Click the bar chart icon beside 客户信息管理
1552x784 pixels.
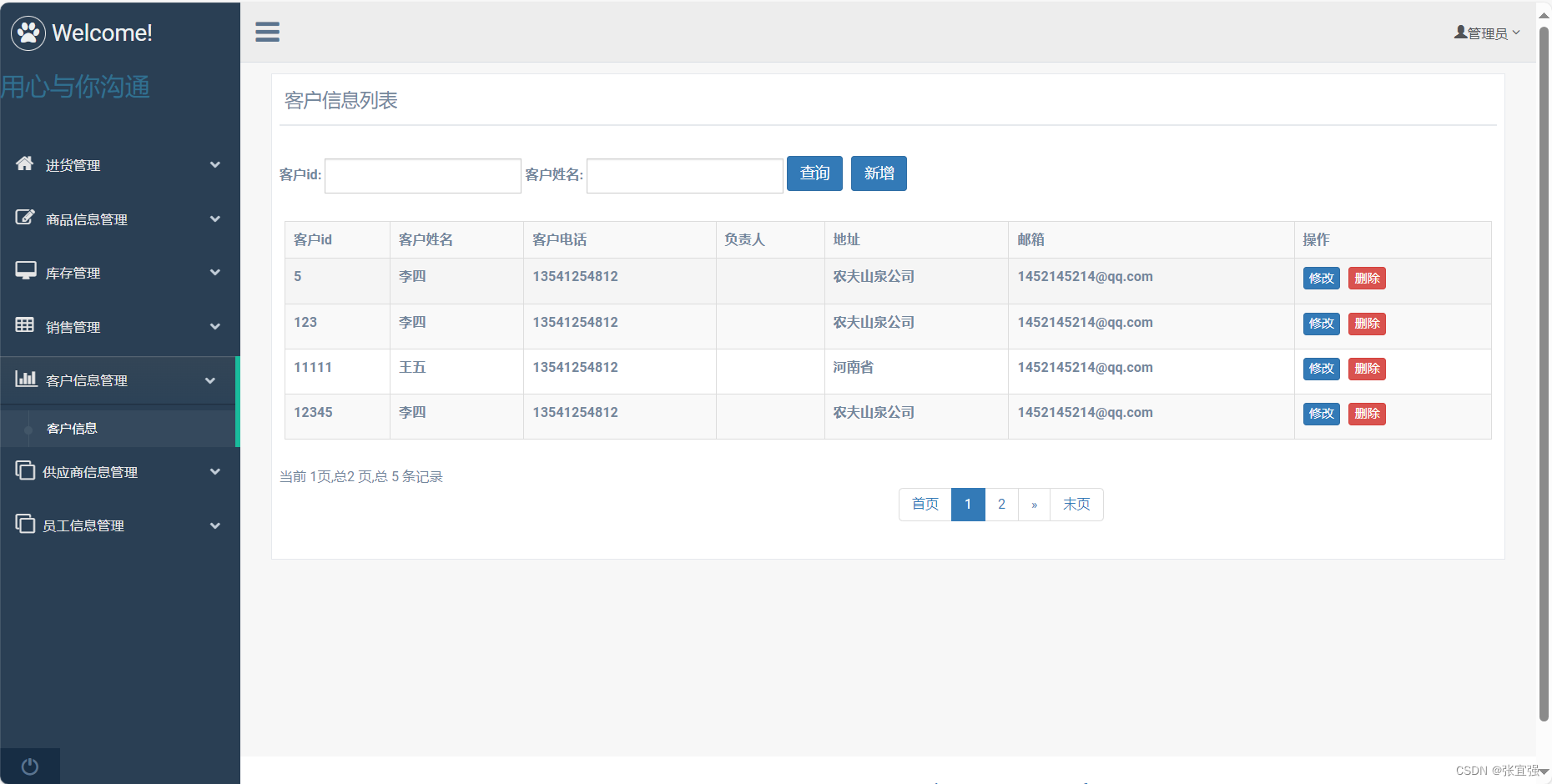pos(26,379)
